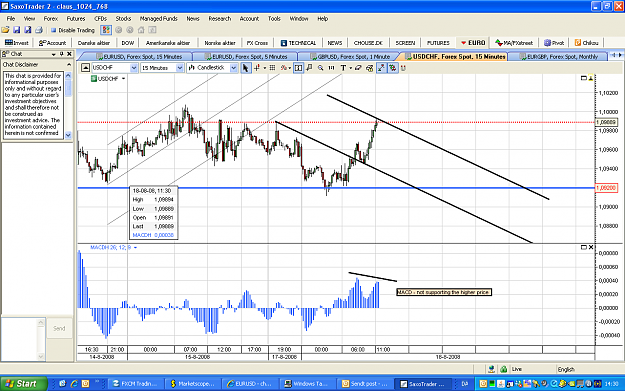Switch to EURUSD 15 Minutes chart tab
Screen dimensions: 625x391
point(139,57)
